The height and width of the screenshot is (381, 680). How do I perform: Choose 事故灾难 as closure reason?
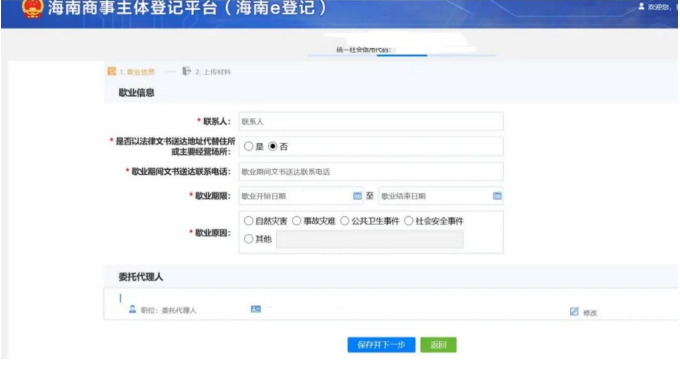[297, 221]
